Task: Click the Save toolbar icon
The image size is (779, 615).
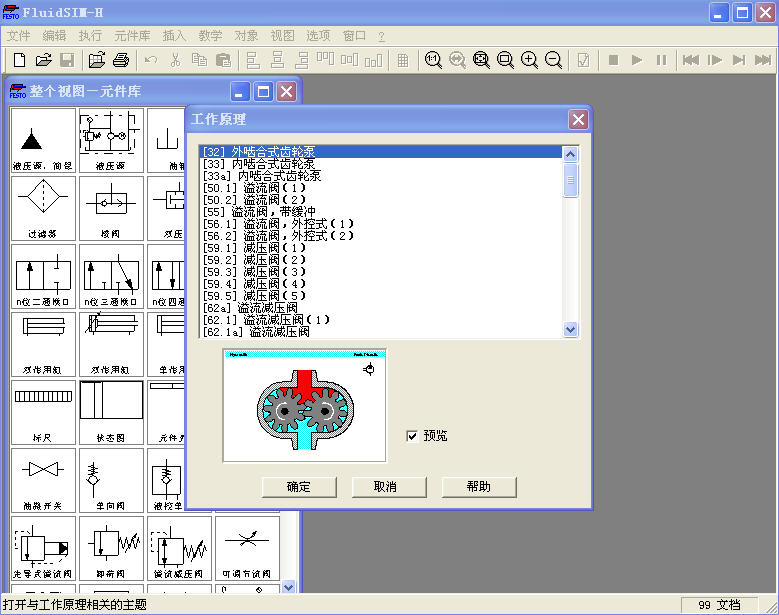Action: [x=67, y=60]
